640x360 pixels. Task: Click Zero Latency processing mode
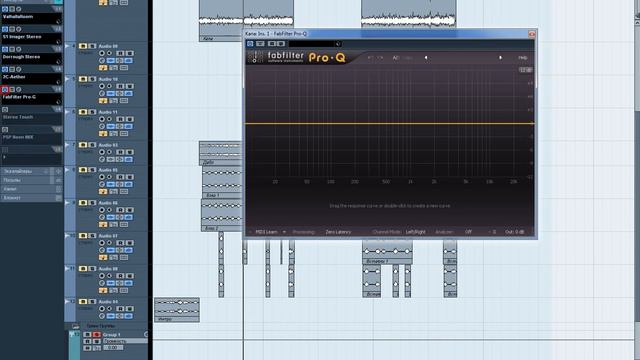point(338,232)
